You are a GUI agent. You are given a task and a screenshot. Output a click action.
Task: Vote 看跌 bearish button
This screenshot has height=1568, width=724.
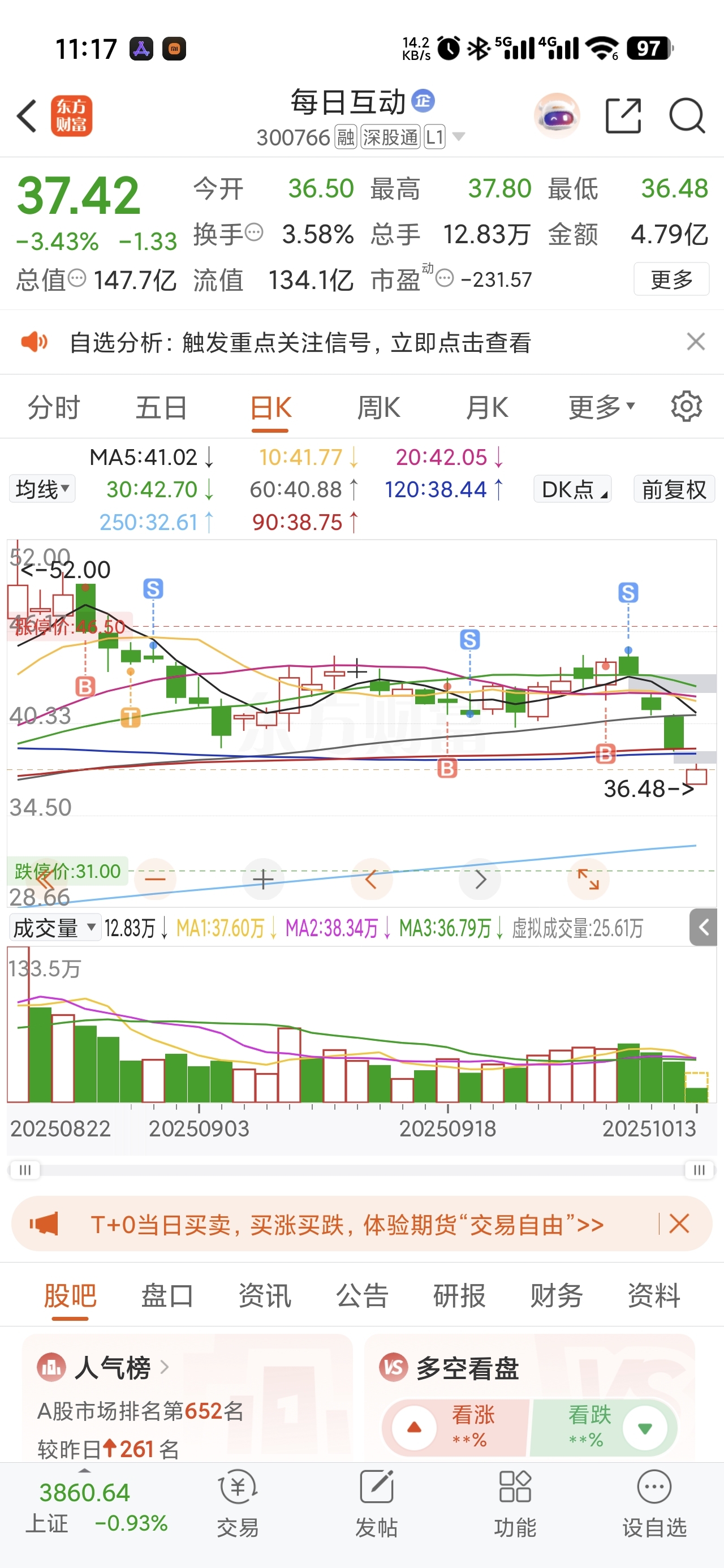coord(604,1427)
